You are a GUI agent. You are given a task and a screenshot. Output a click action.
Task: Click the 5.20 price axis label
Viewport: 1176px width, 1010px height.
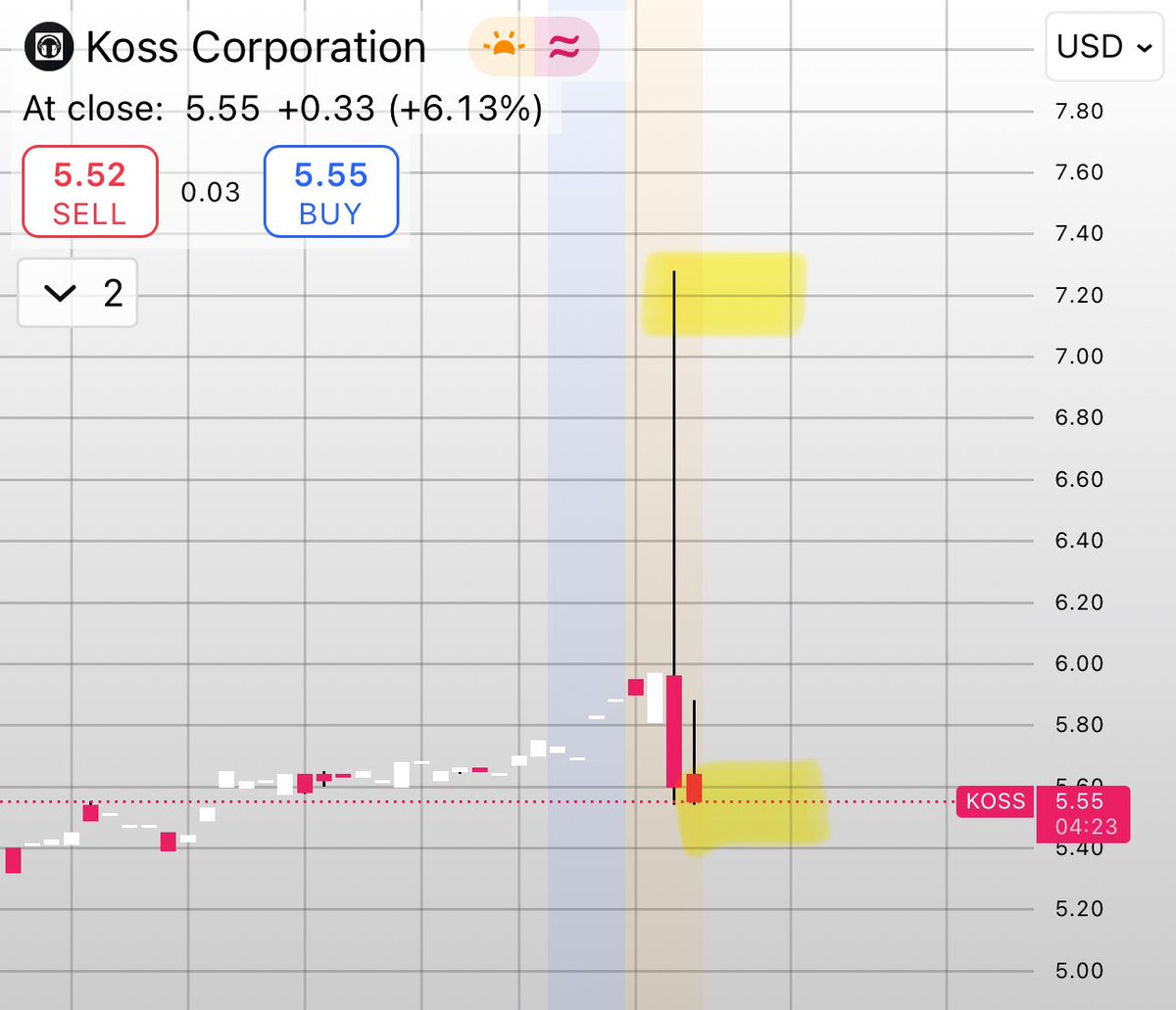[x=1079, y=909]
